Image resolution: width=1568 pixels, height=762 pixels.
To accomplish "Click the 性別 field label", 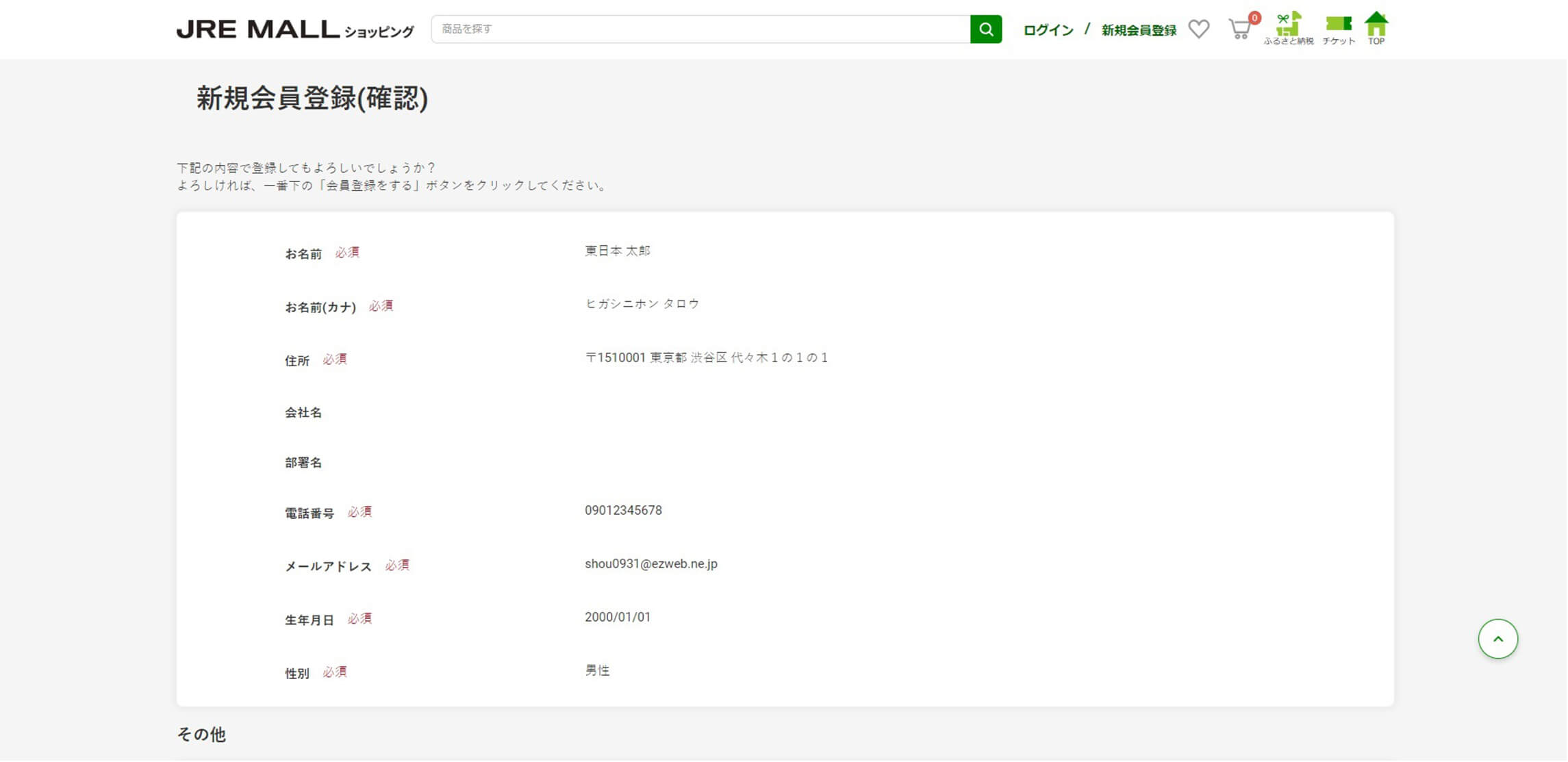I will pos(297,674).
